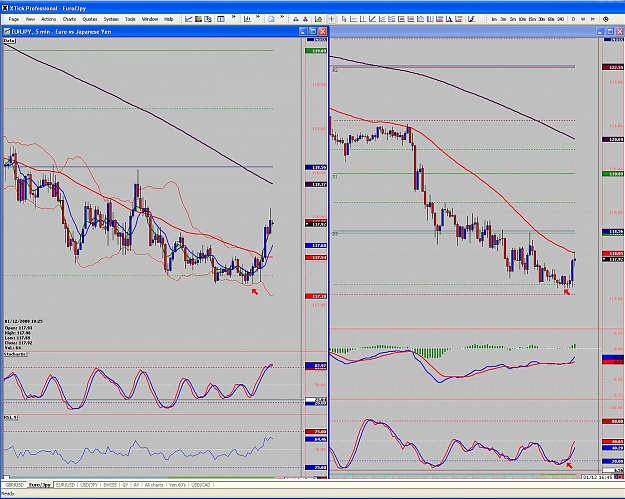The height and width of the screenshot is (499, 625).
Task: Switch chart to 60m timeframe
Action: point(551,19)
